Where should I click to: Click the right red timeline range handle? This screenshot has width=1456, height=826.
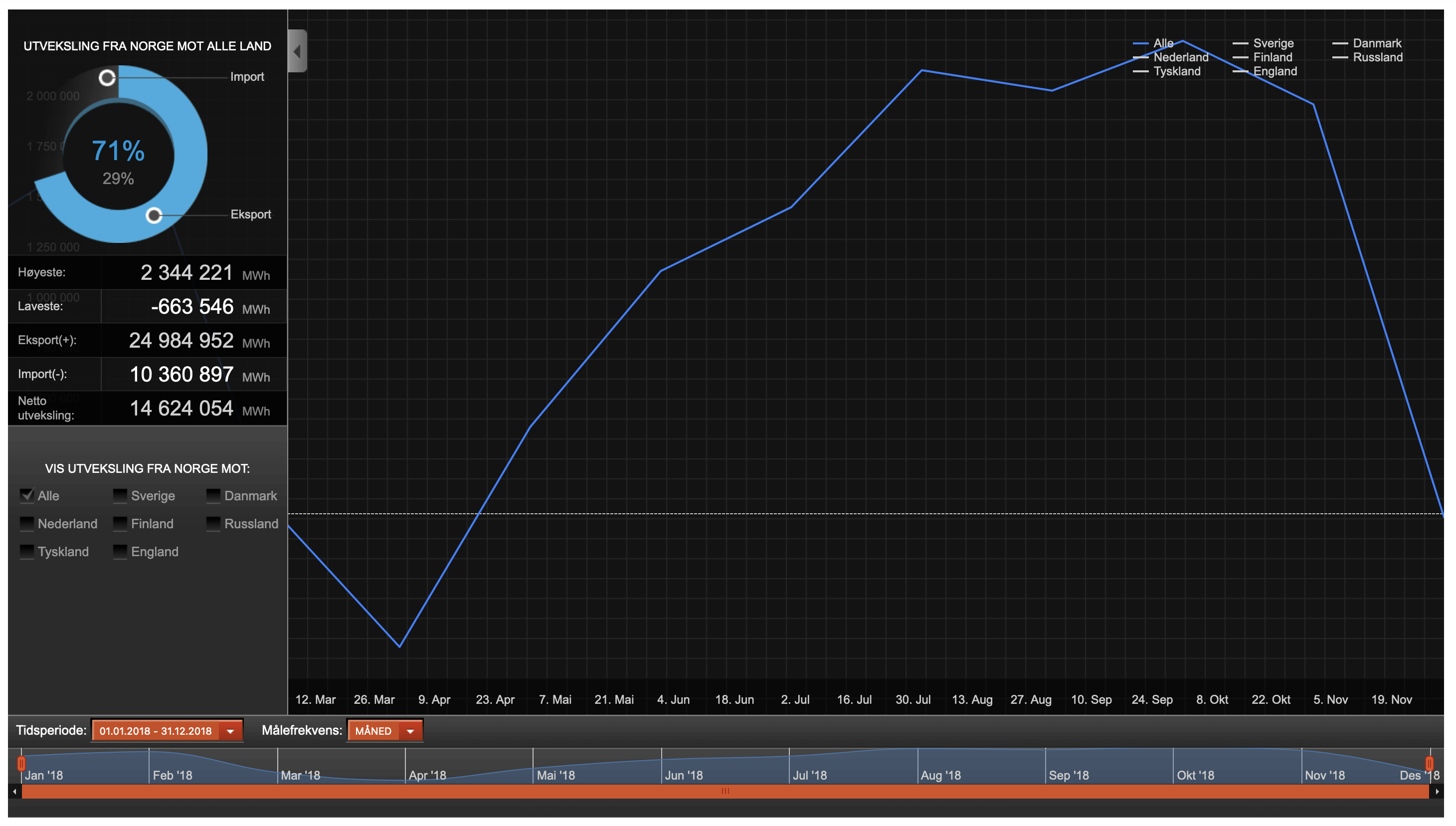1430,764
